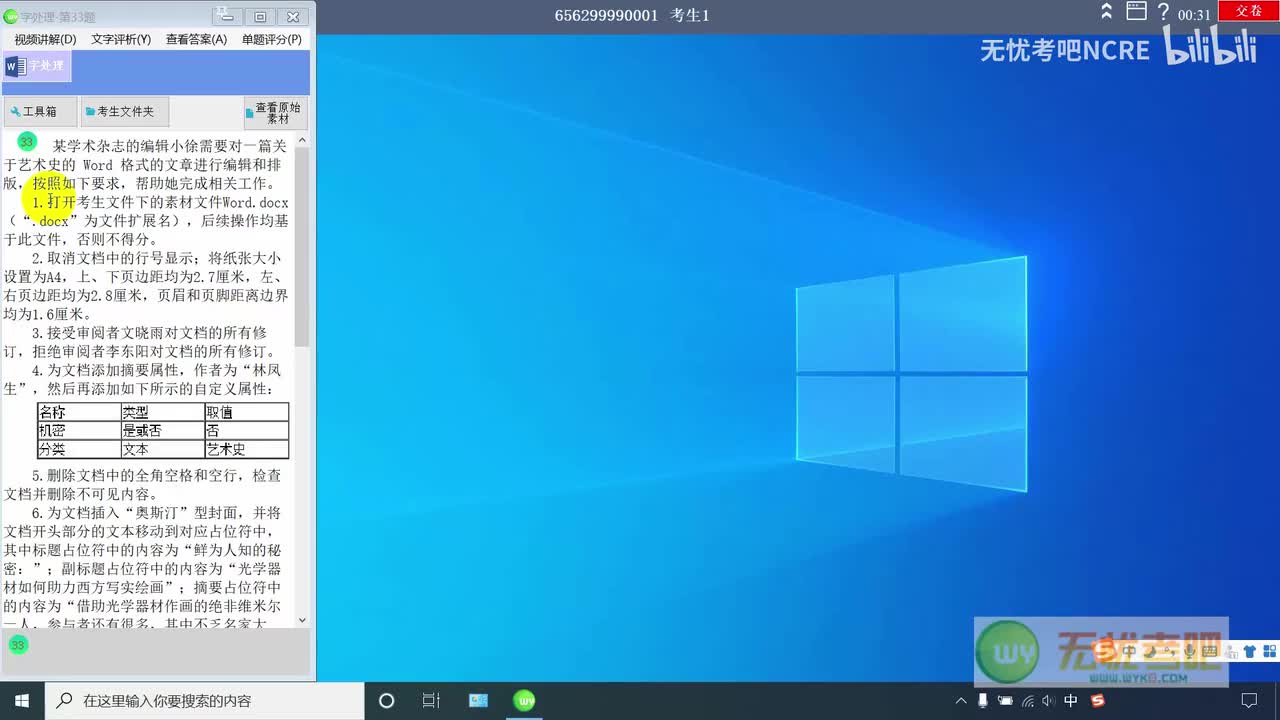This screenshot has height=720, width=1280.
Task: Click the Word.docx file name in step 1
Action: (x=255, y=202)
